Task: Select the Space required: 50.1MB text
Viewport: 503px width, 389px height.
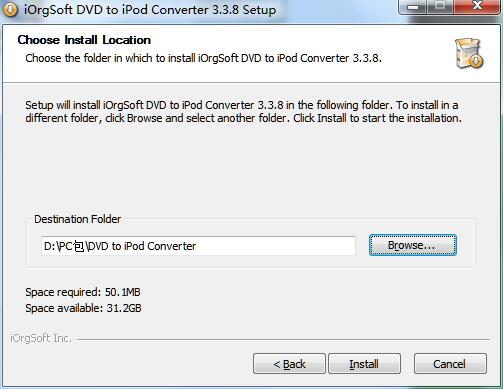Action: (x=83, y=292)
